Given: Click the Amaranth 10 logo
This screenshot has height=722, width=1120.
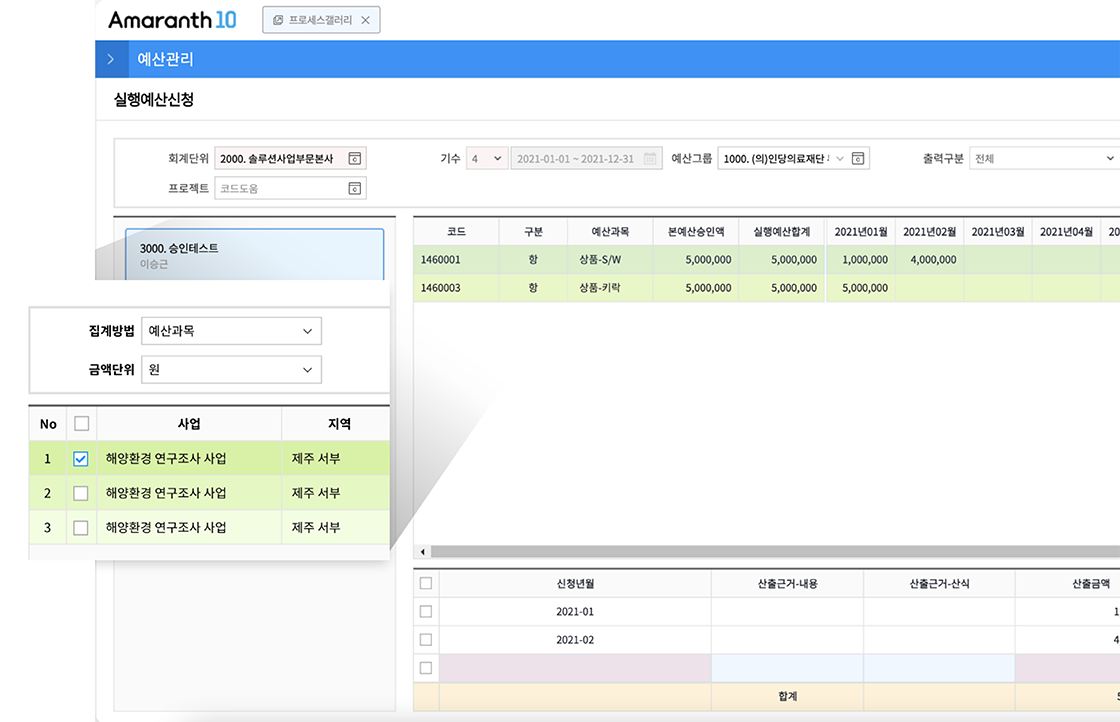Looking at the screenshot, I should (x=172, y=20).
